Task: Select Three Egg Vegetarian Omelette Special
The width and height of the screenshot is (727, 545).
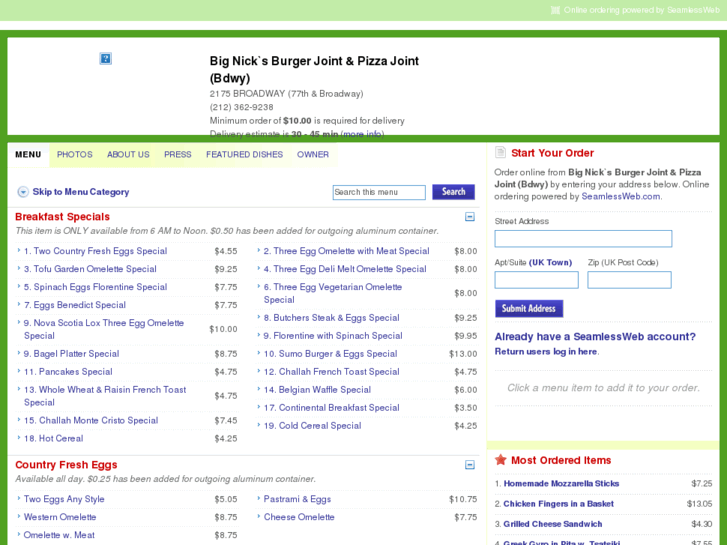Action: (x=333, y=293)
